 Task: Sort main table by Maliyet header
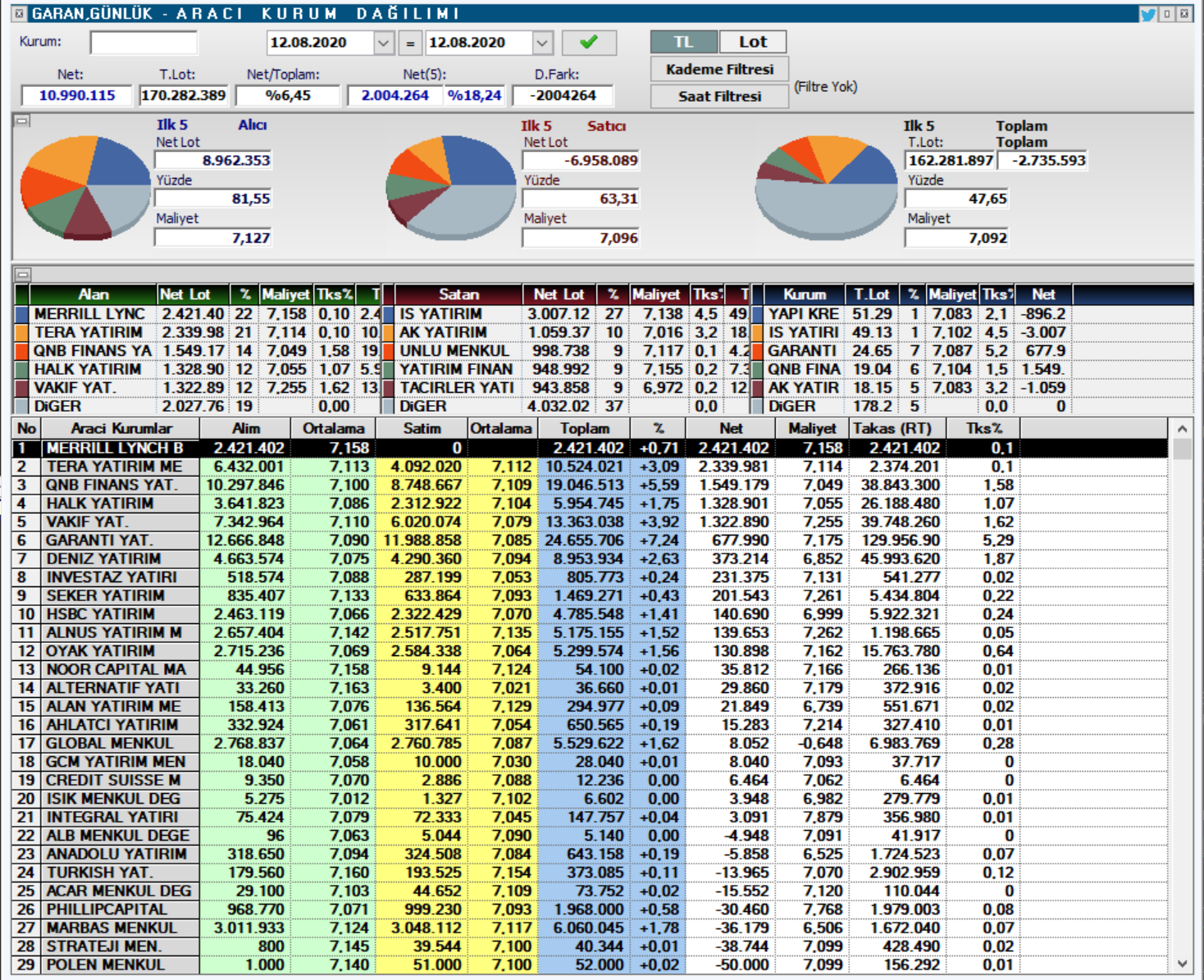812,428
